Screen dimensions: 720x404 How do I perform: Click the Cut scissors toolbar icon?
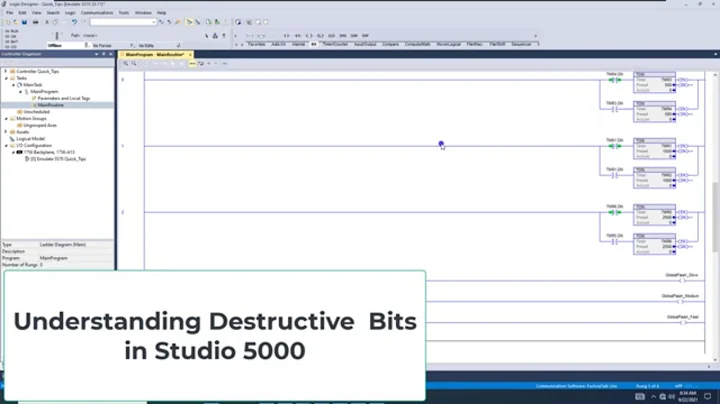pos(46,22)
